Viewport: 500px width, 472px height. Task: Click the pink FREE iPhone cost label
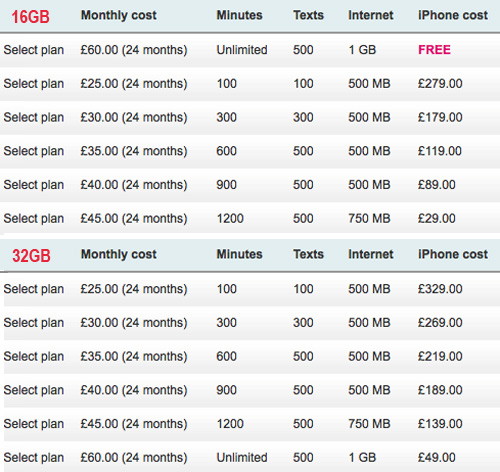(434, 50)
